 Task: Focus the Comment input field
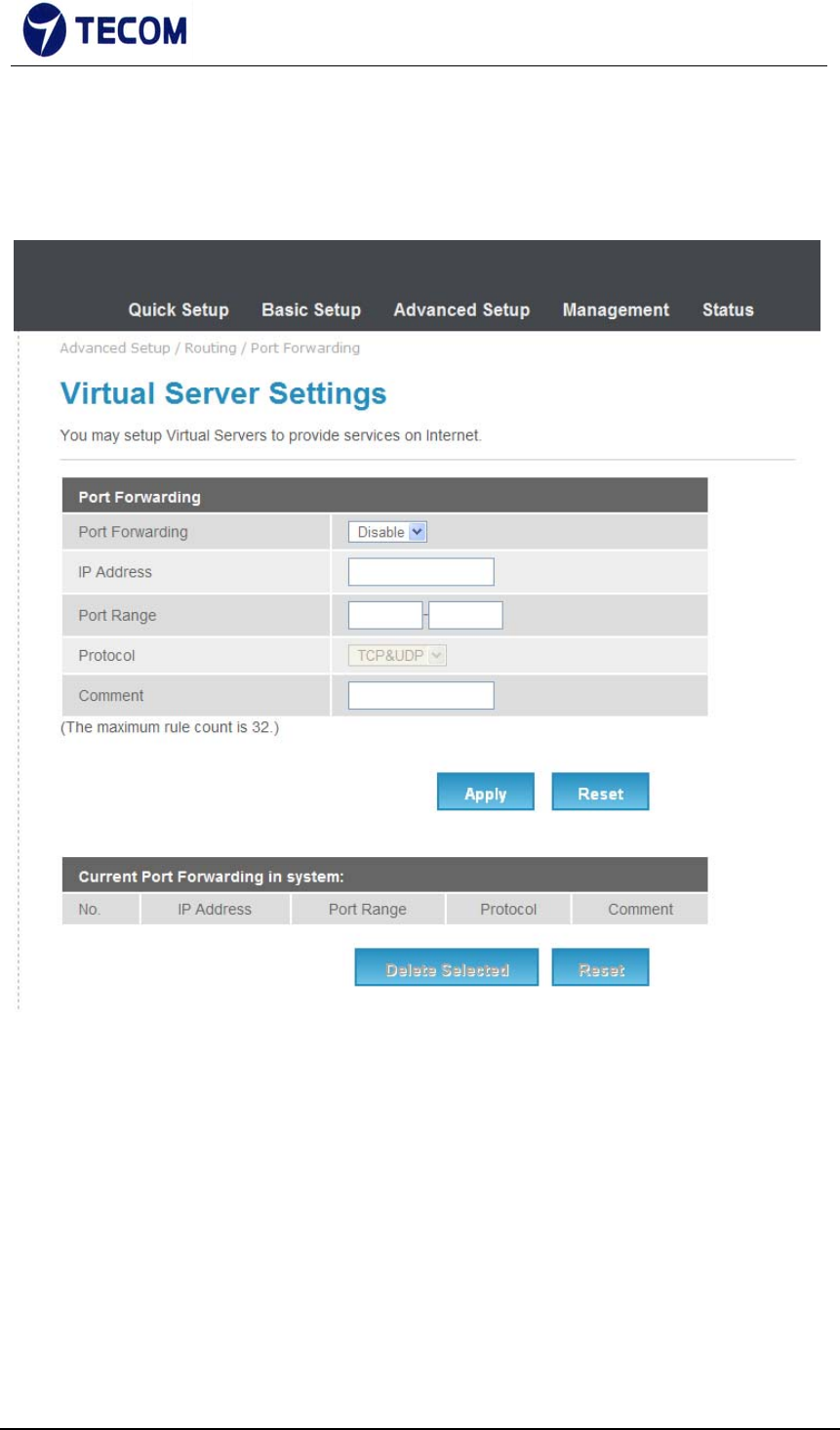tap(421, 696)
